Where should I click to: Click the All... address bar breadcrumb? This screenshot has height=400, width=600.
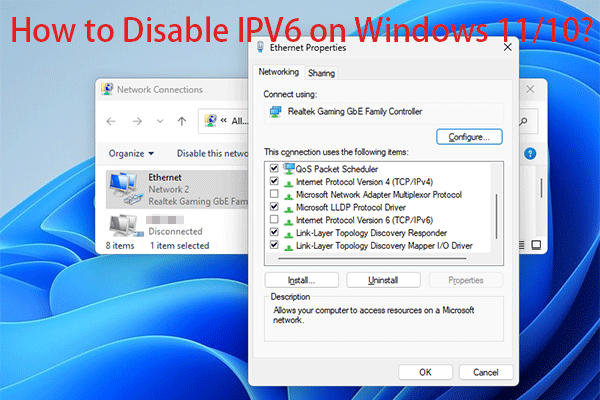[x=240, y=121]
